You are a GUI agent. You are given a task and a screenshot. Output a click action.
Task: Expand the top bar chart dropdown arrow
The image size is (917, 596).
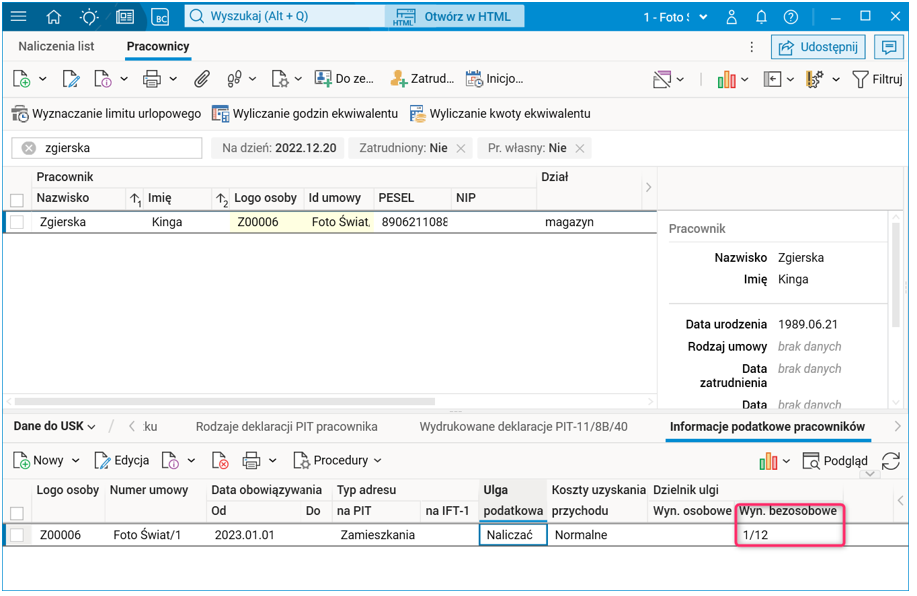point(744,79)
